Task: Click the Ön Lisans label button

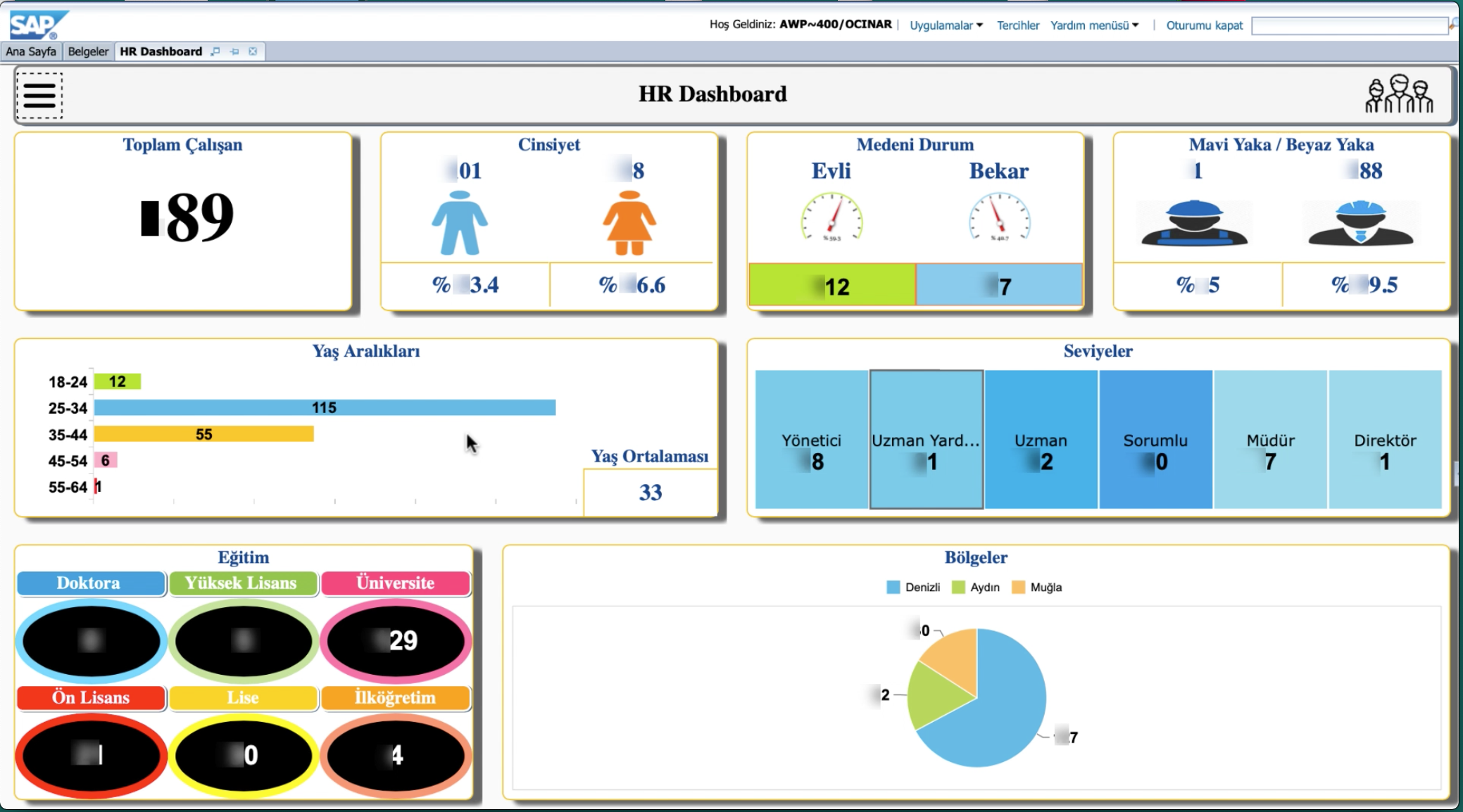Action: click(91, 697)
